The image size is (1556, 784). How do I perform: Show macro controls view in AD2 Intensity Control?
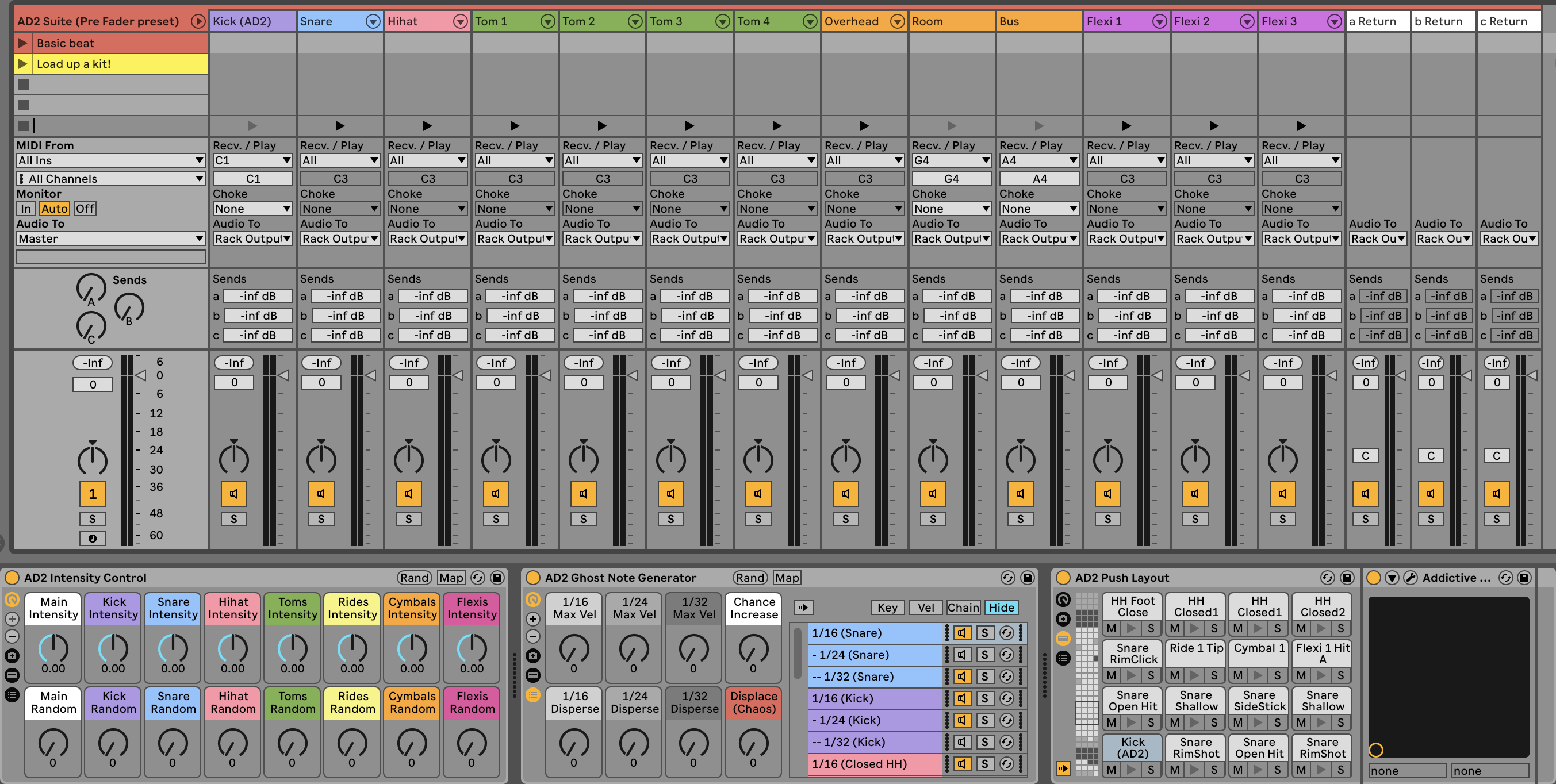[x=12, y=599]
